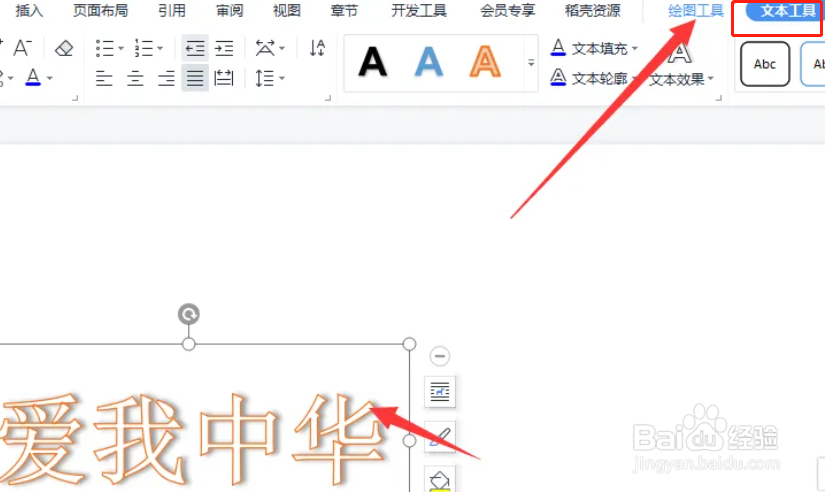Select the black preset text style A
The width and height of the screenshot is (825, 492).
373,62
